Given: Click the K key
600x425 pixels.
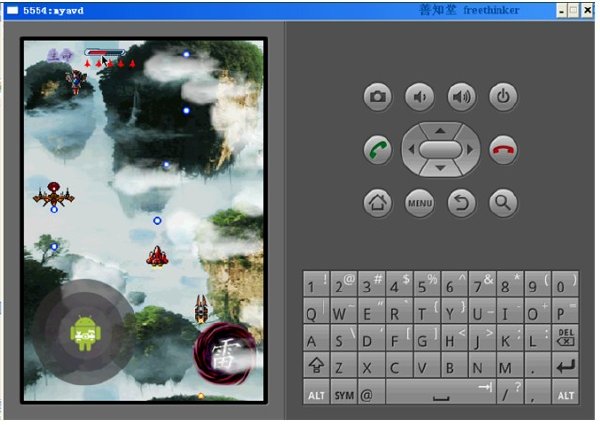Looking at the screenshot, I should tap(510, 337).
